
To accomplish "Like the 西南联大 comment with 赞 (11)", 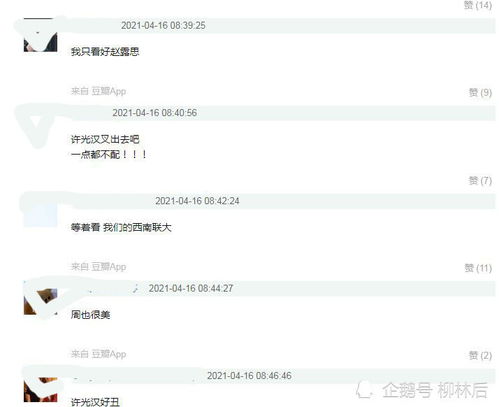I will (478, 268).
